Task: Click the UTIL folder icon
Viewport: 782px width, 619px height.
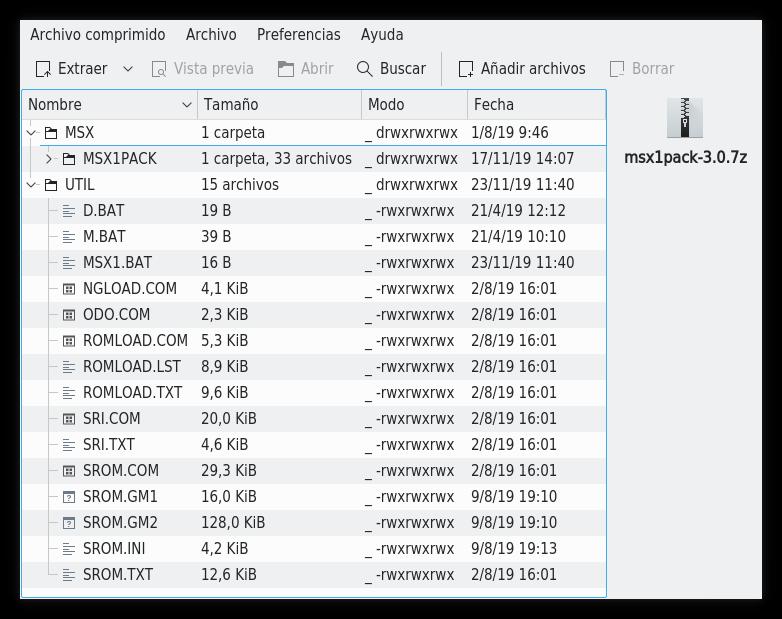Action: point(51,184)
